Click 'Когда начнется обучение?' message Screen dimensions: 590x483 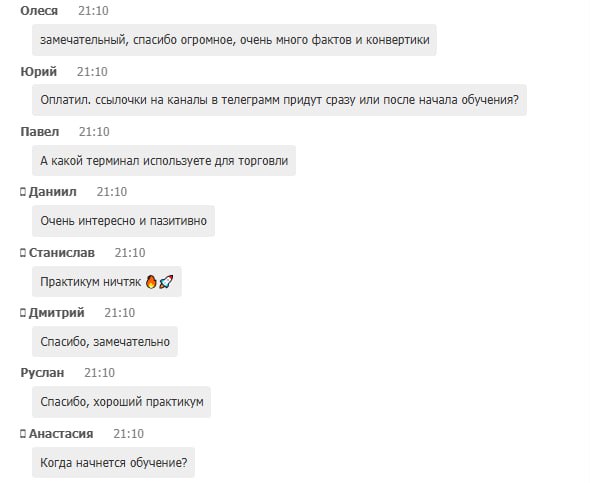pos(114,462)
